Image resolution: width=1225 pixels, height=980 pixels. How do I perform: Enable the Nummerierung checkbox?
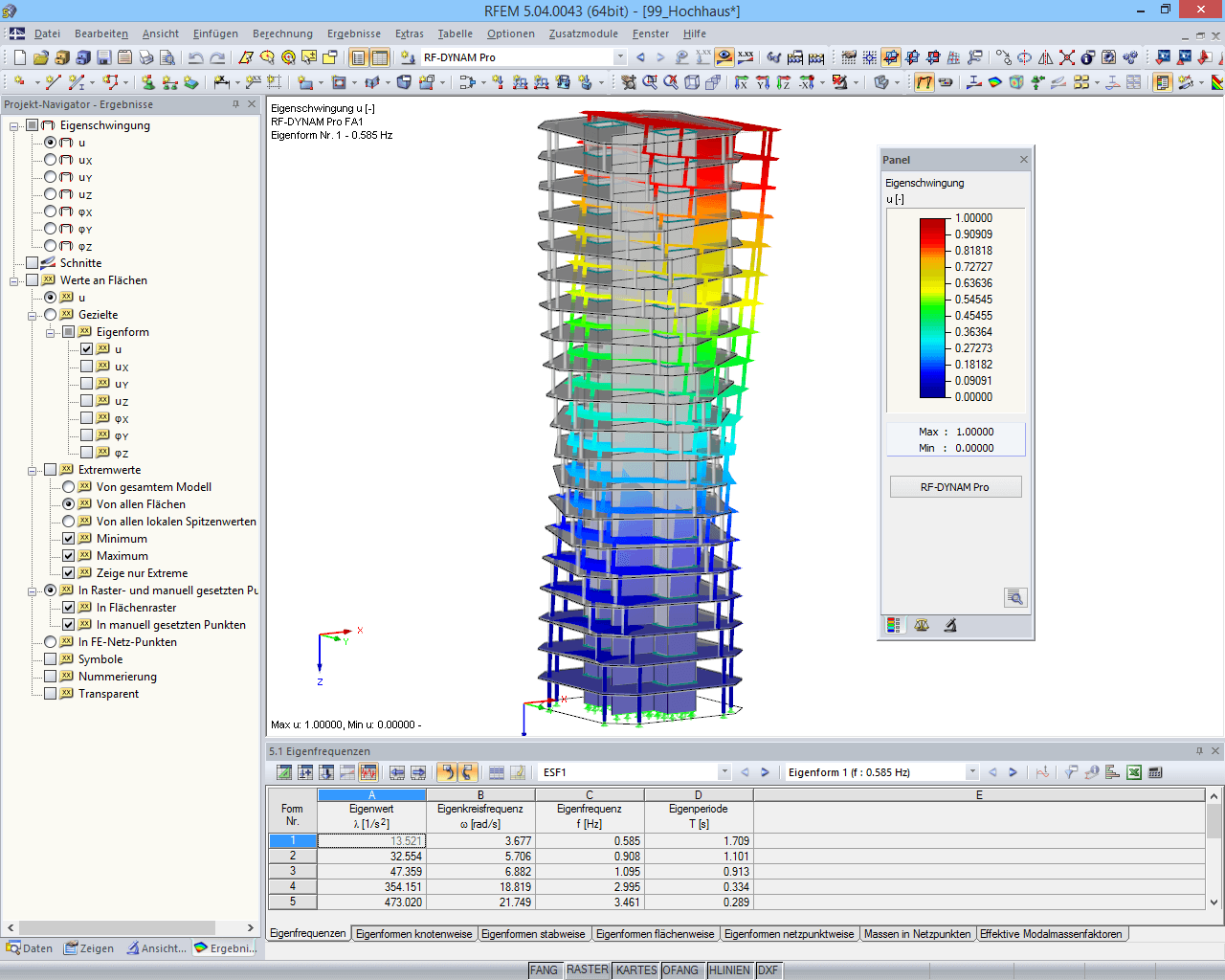click(51, 677)
